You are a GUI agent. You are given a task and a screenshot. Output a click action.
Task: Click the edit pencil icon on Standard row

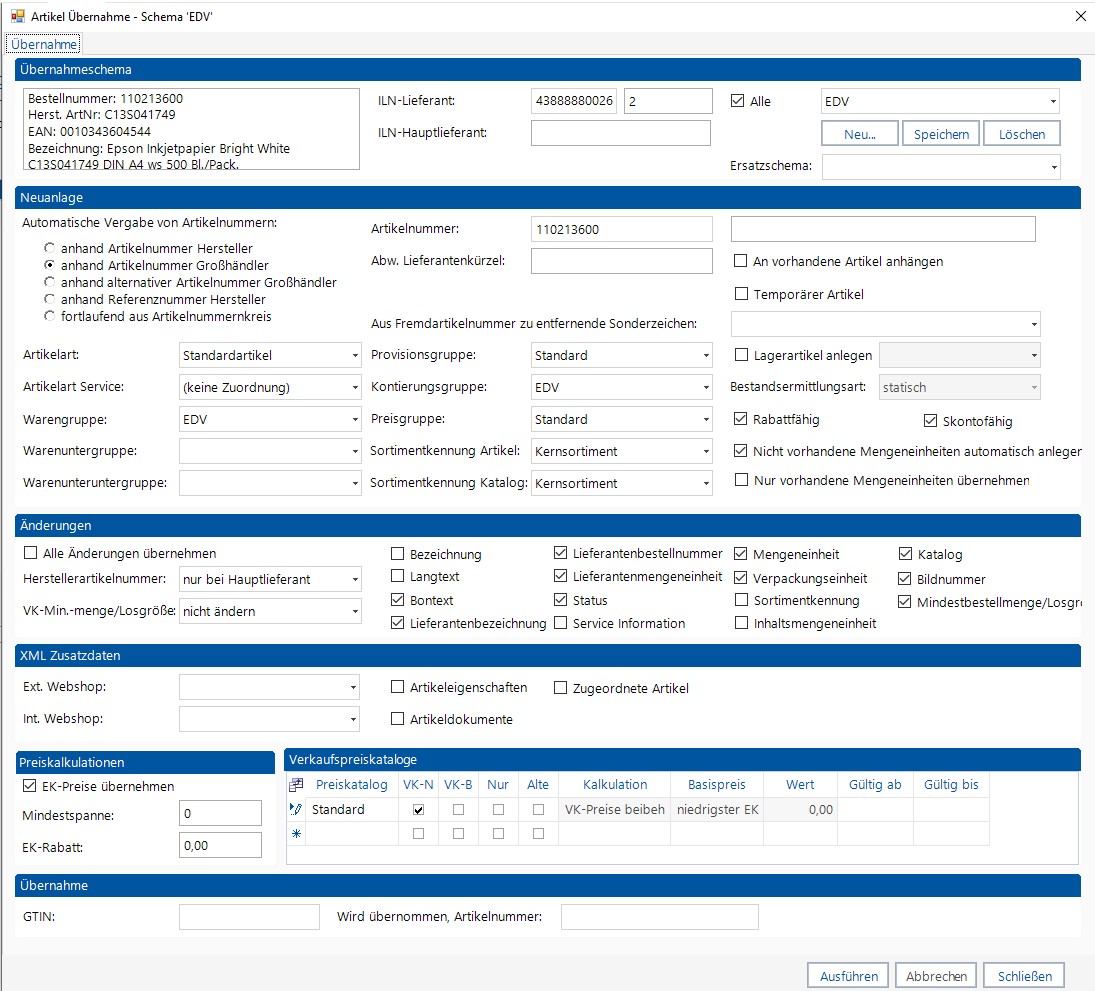click(x=296, y=809)
